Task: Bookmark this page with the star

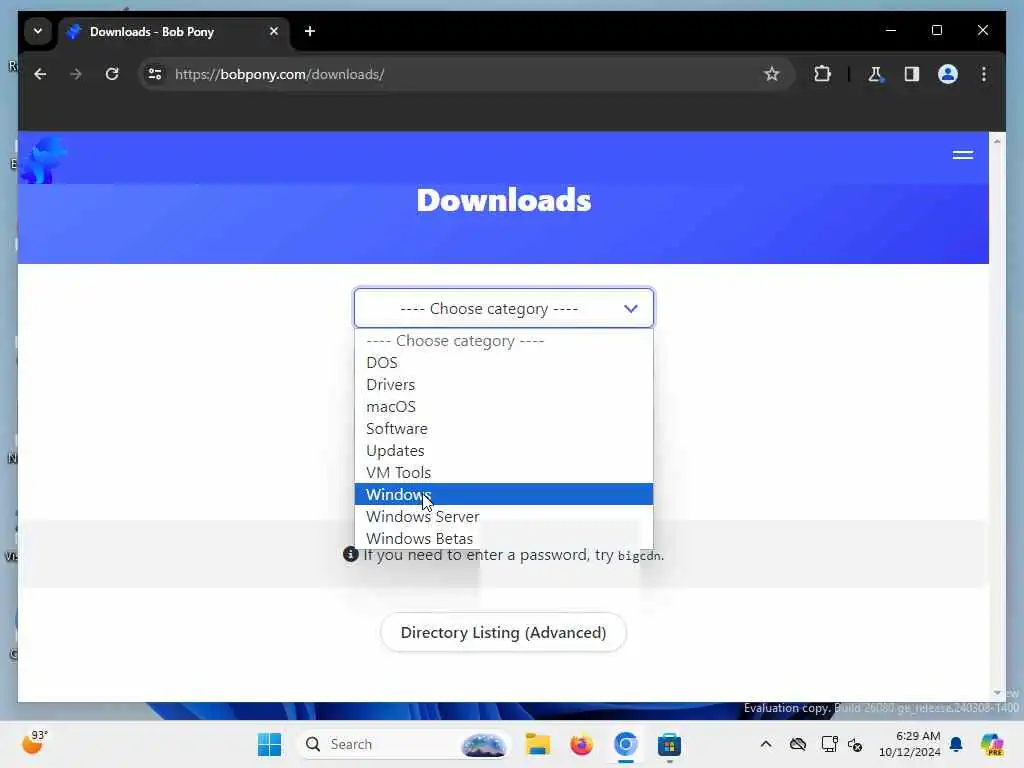Action: pos(771,74)
